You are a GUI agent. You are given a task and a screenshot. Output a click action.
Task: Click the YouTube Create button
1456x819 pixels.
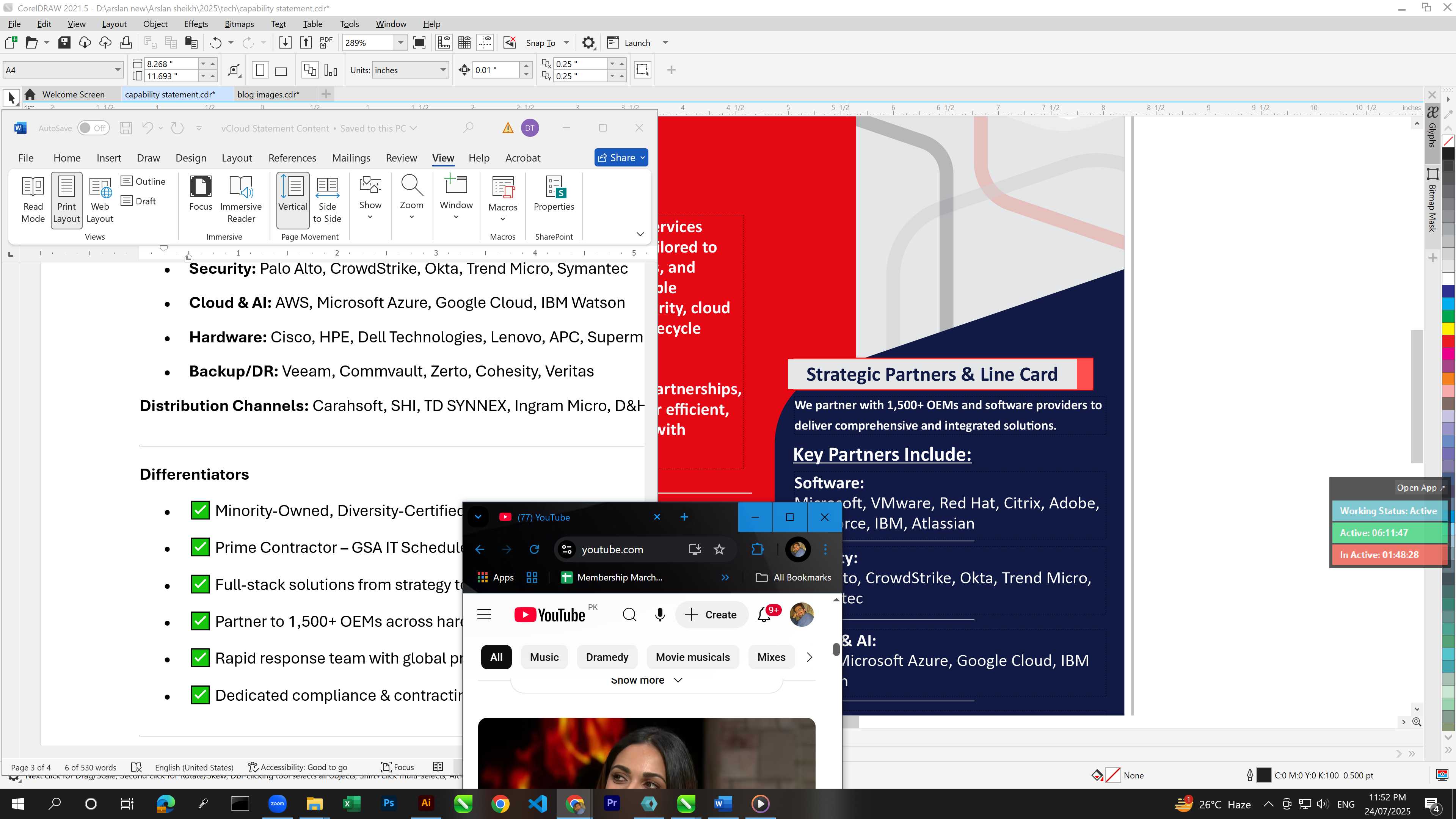tap(711, 614)
